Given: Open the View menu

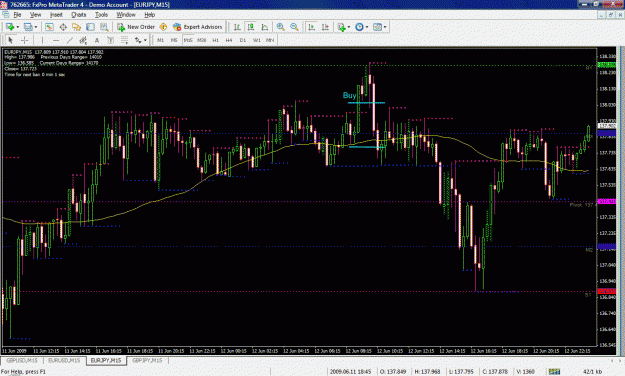Looking at the screenshot, I should click(35, 15).
